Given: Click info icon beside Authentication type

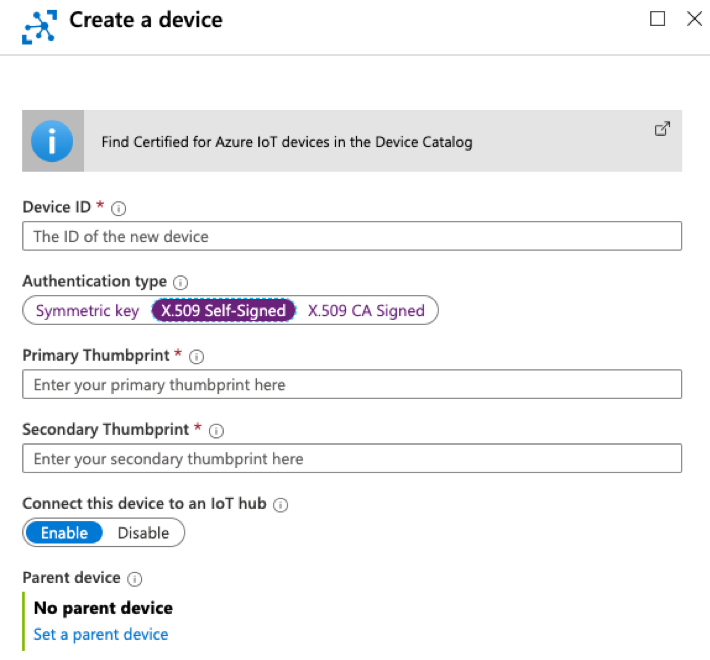Looking at the screenshot, I should [180, 282].
